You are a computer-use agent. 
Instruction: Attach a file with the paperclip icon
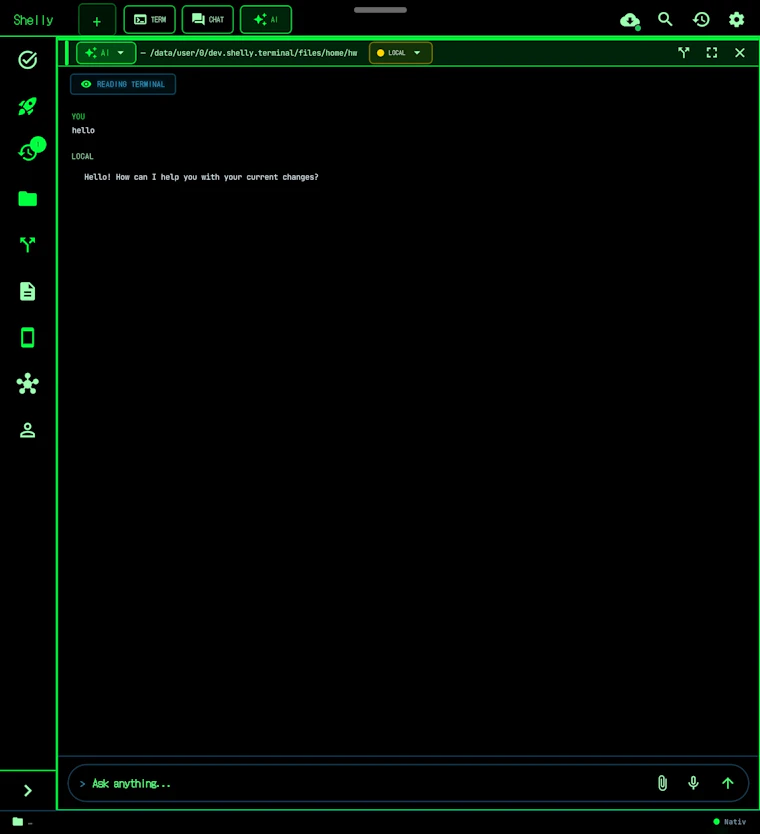click(x=662, y=783)
